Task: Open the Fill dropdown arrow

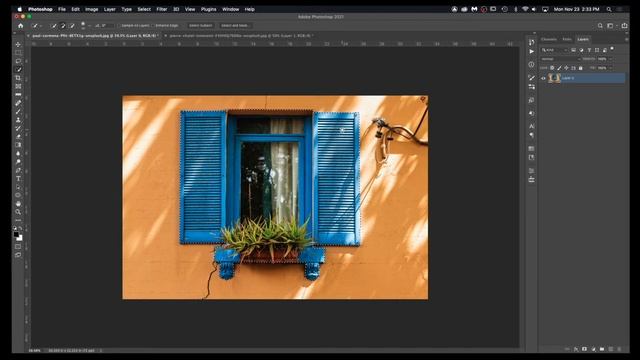Action: coord(611,68)
